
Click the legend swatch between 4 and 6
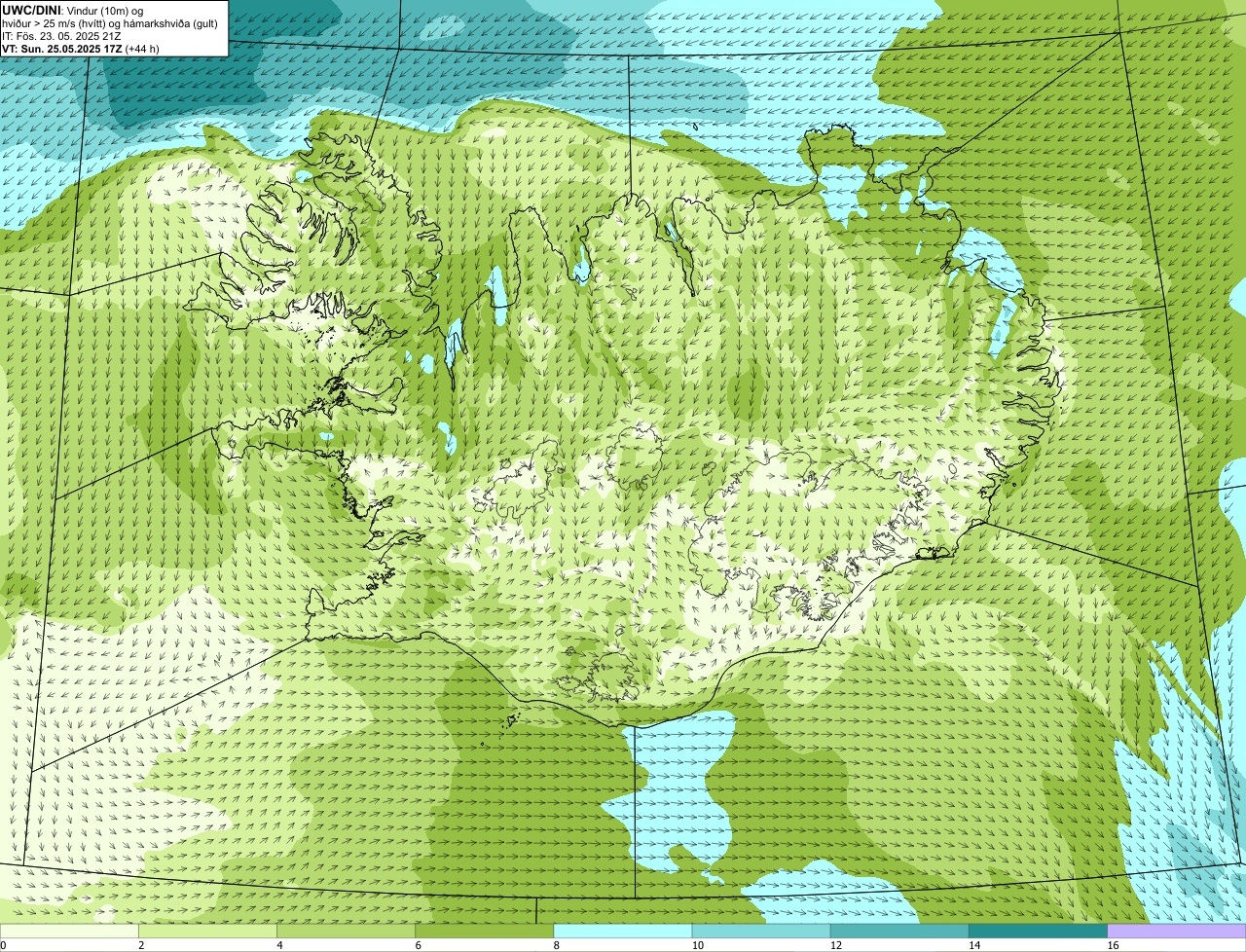pos(346,932)
